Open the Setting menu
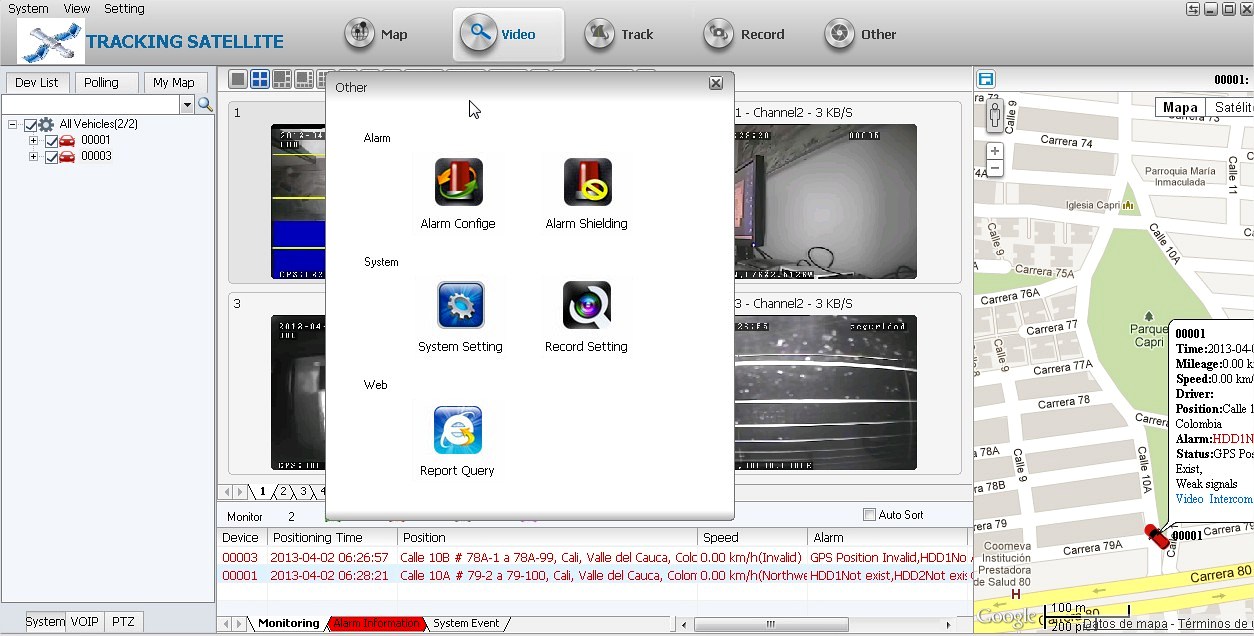The height and width of the screenshot is (636, 1254). [124, 8]
